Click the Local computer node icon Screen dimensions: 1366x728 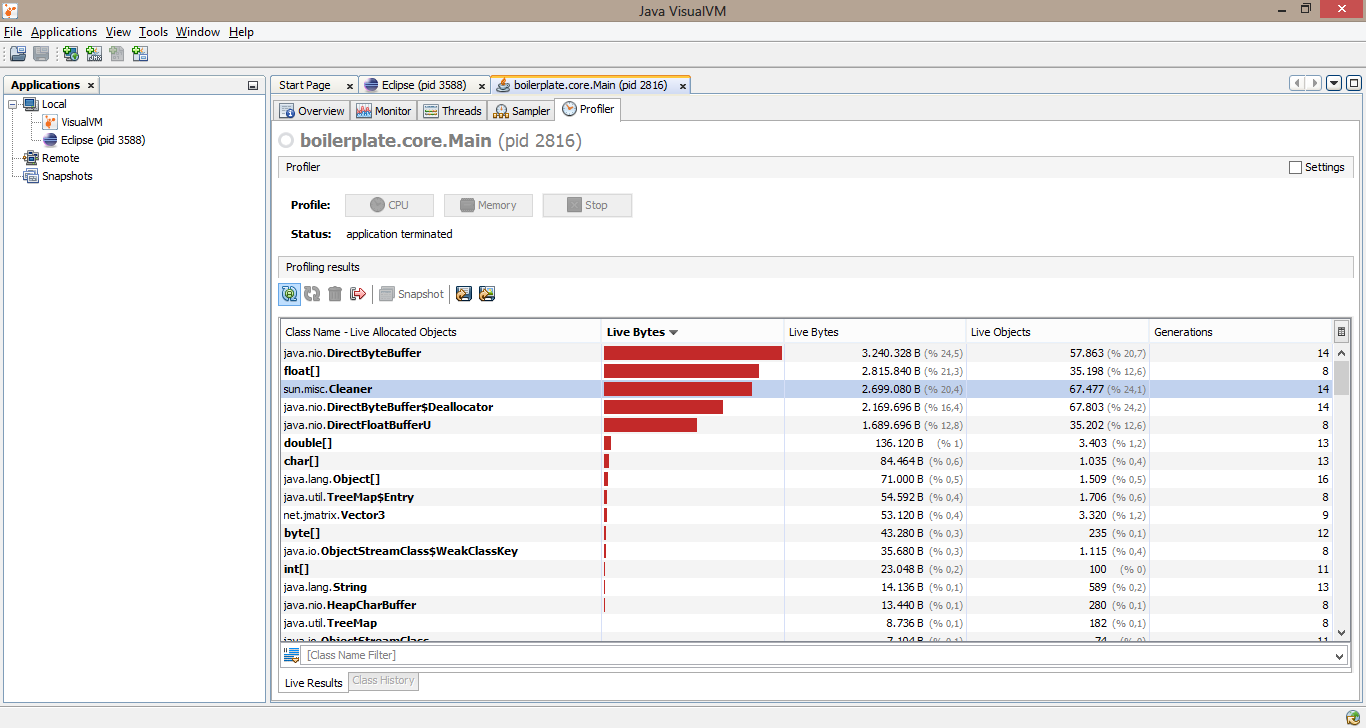click(30, 104)
